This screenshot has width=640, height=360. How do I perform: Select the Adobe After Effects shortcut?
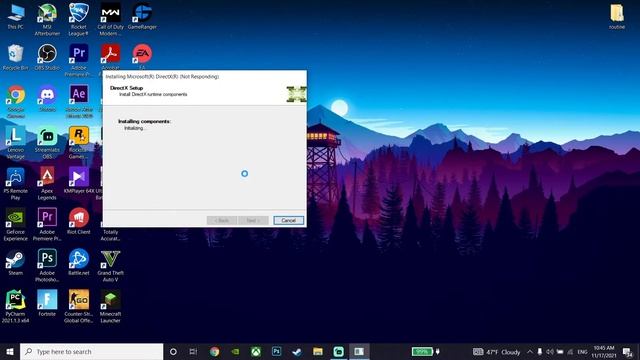[79, 102]
